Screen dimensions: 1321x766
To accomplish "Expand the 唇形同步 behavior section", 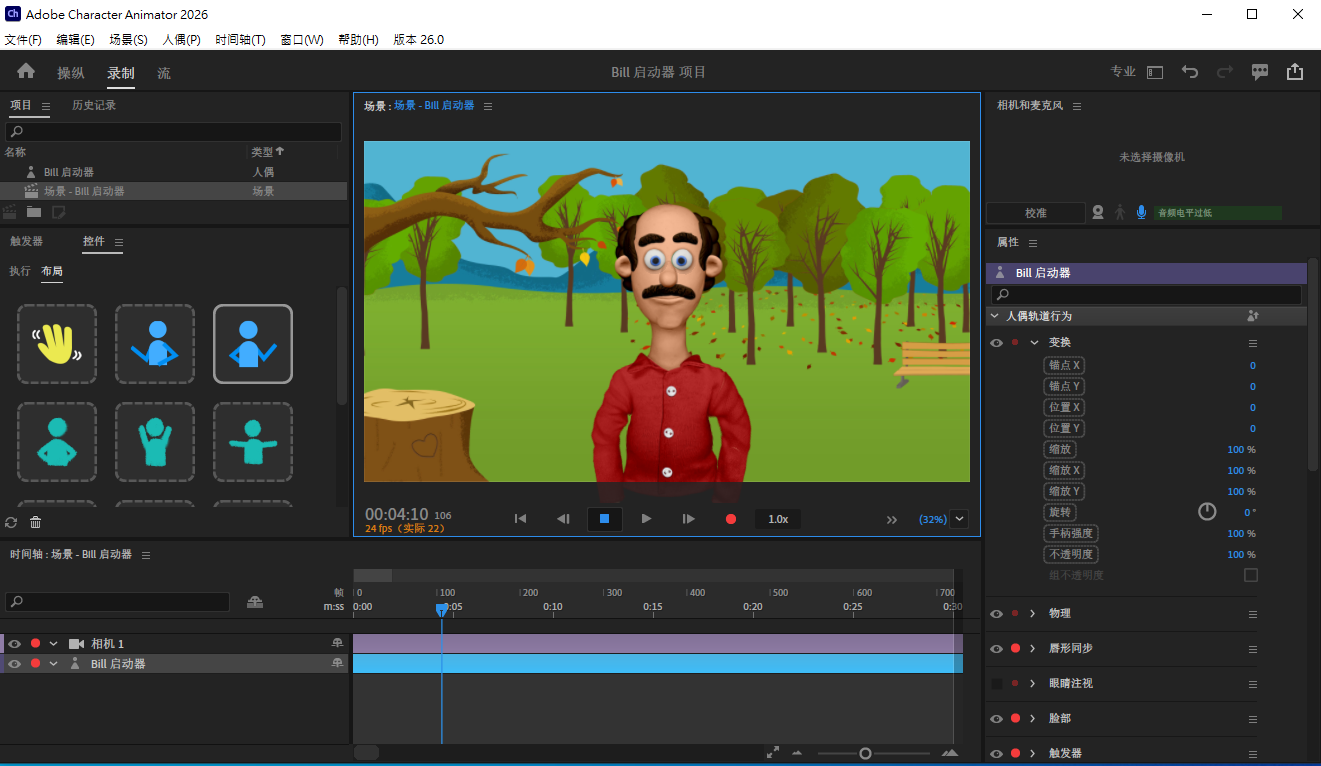I will (1033, 649).
